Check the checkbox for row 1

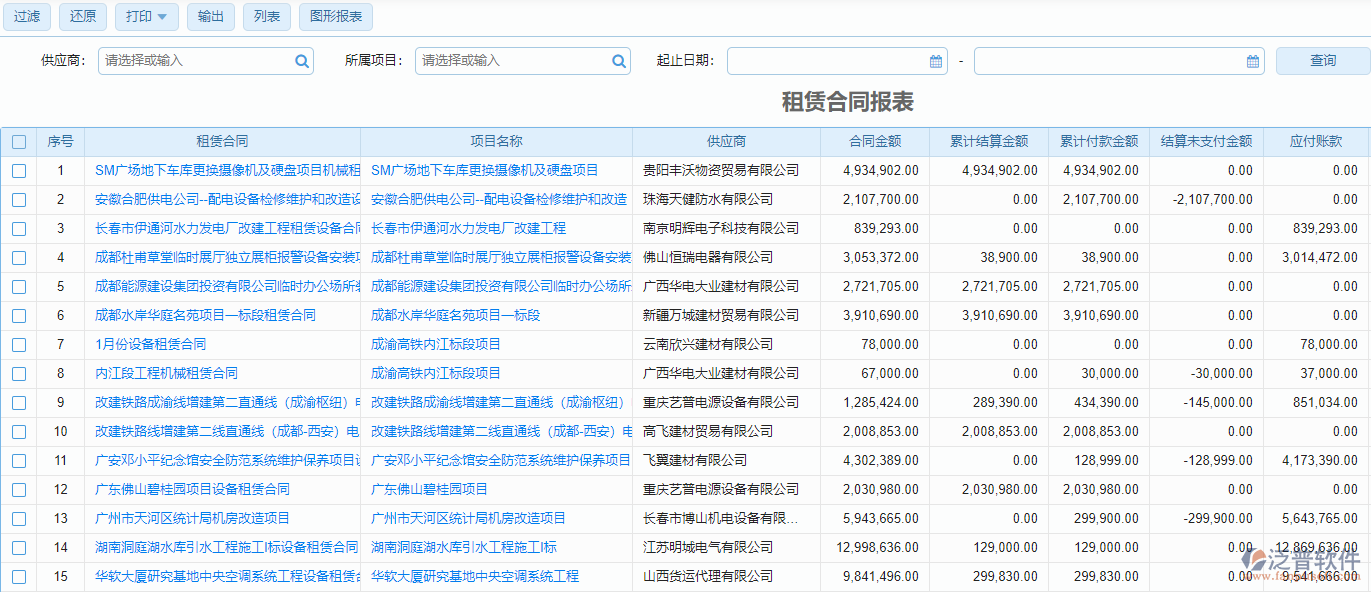click(x=18, y=170)
